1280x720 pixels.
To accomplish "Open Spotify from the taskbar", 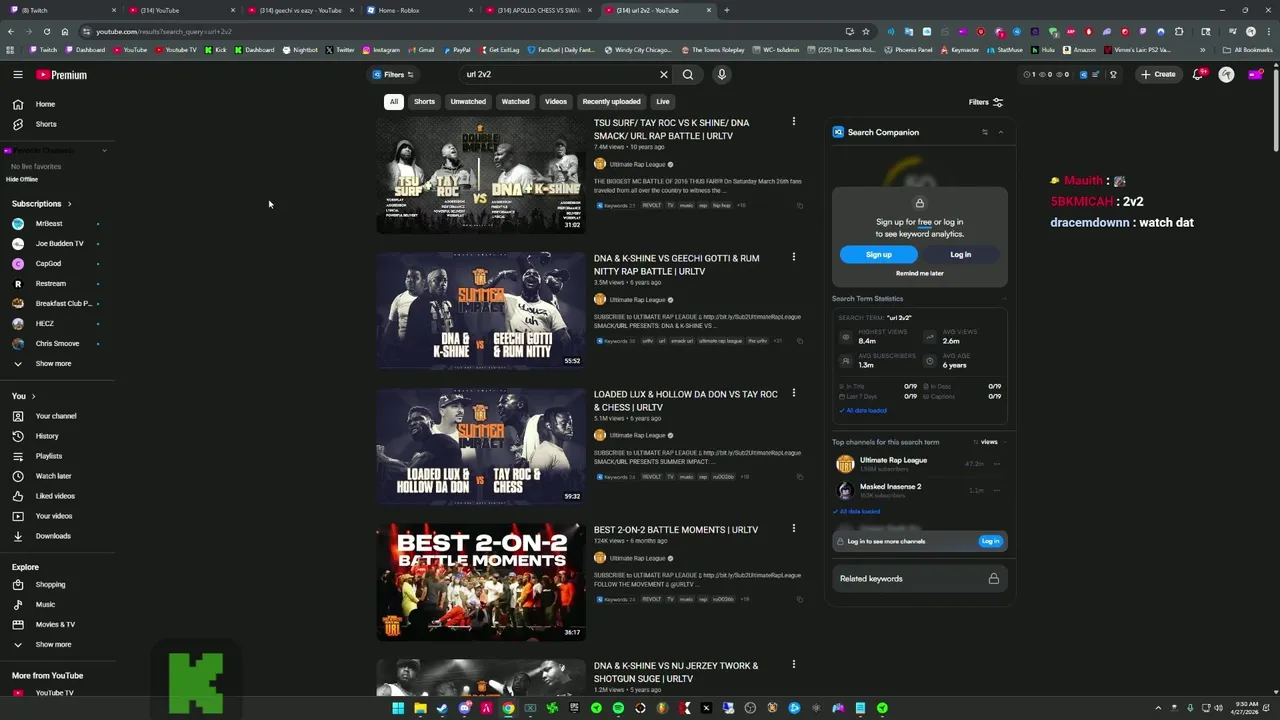I will click(618, 708).
